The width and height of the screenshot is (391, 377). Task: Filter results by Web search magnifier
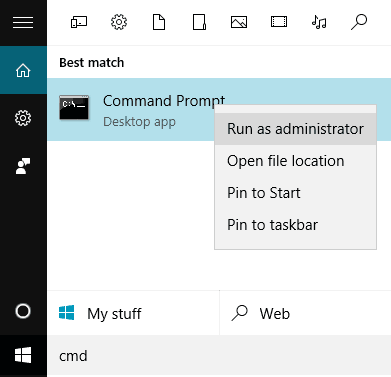(x=359, y=22)
